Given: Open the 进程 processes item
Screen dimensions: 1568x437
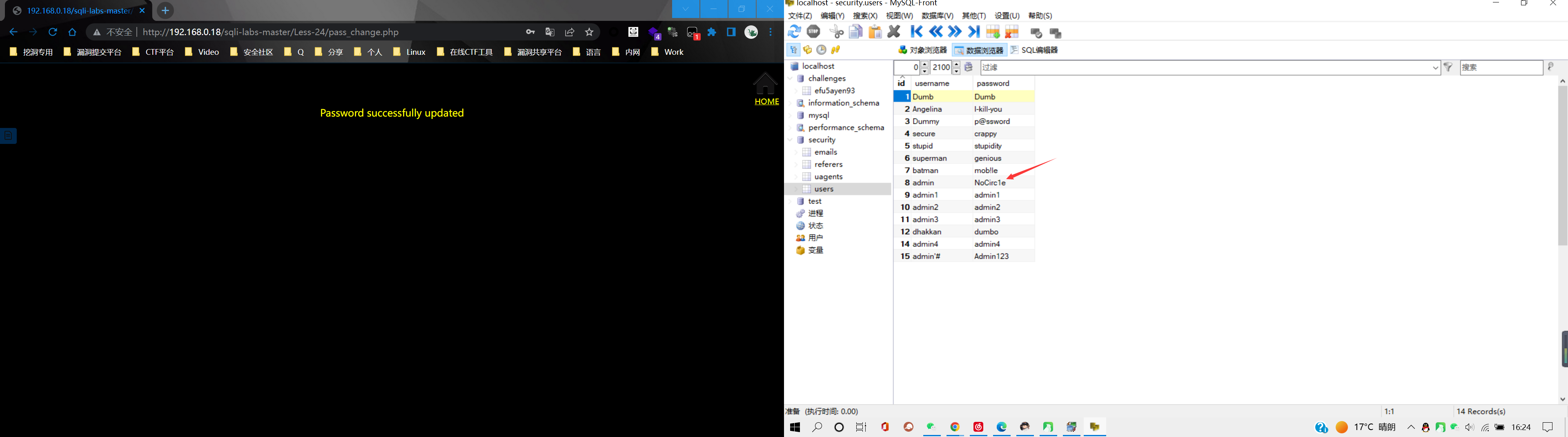Looking at the screenshot, I should pos(815,213).
